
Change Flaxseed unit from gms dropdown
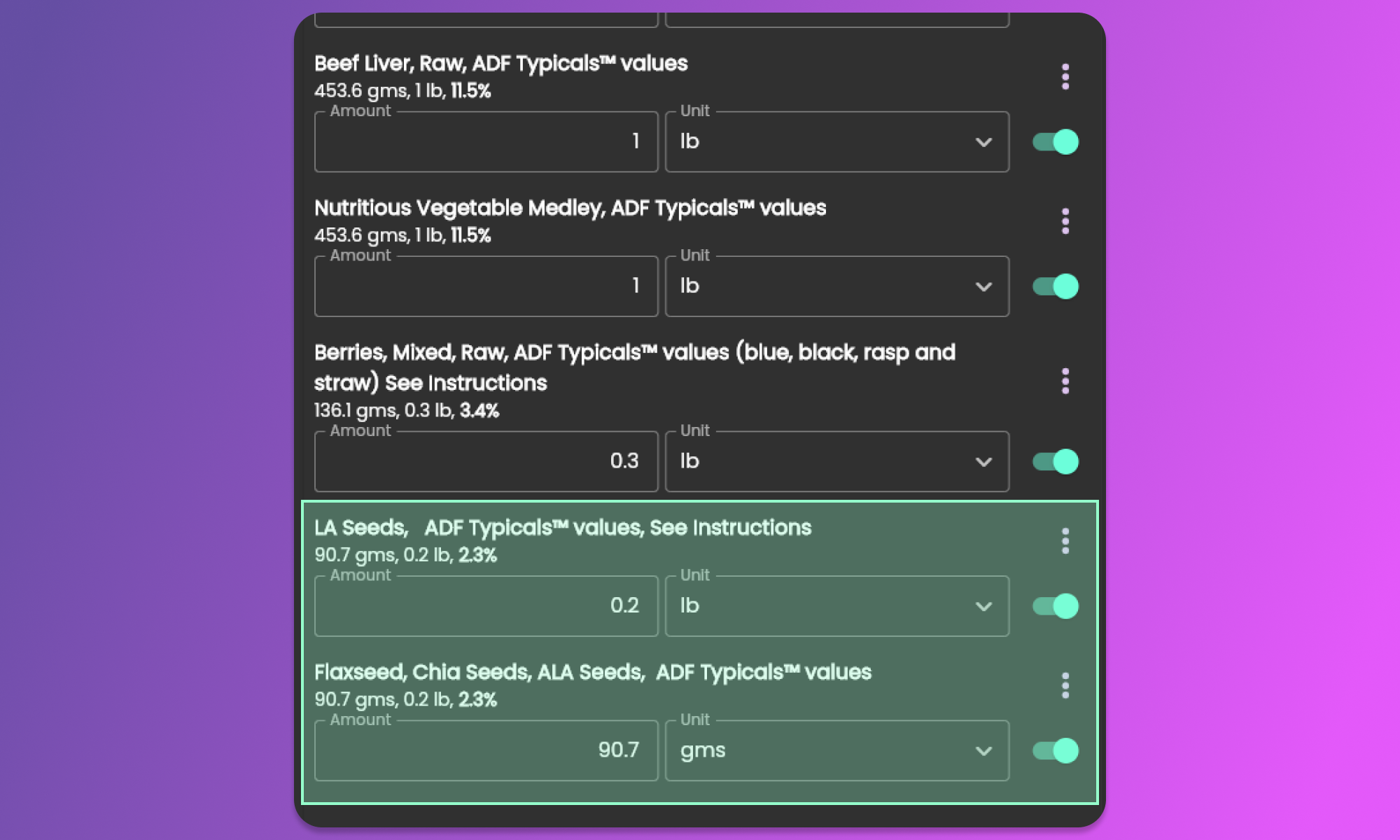[836, 751]
